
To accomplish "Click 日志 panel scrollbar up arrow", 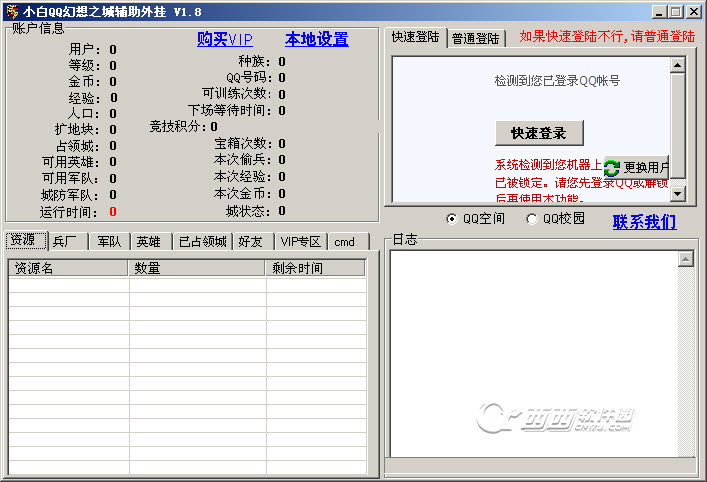I will (686, 259).
